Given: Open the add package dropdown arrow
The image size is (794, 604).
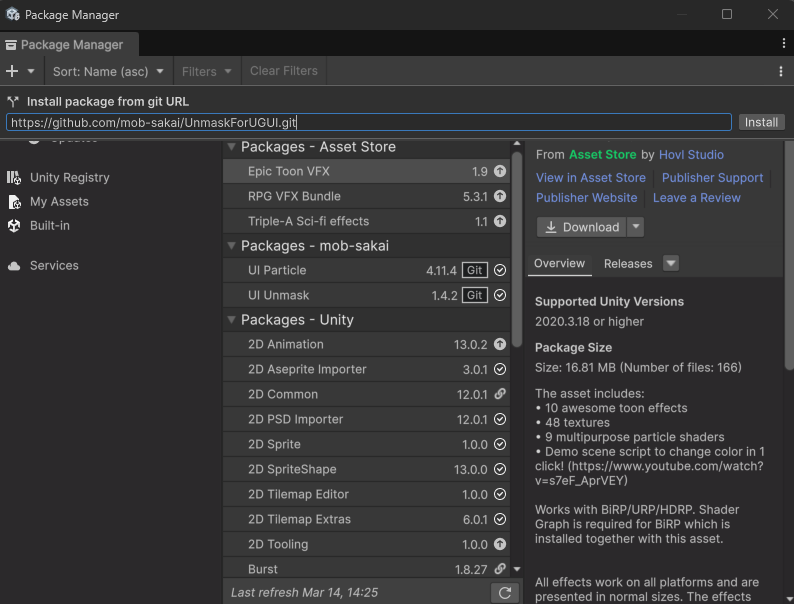Looking at the screenshot, I should click(31, 71).
